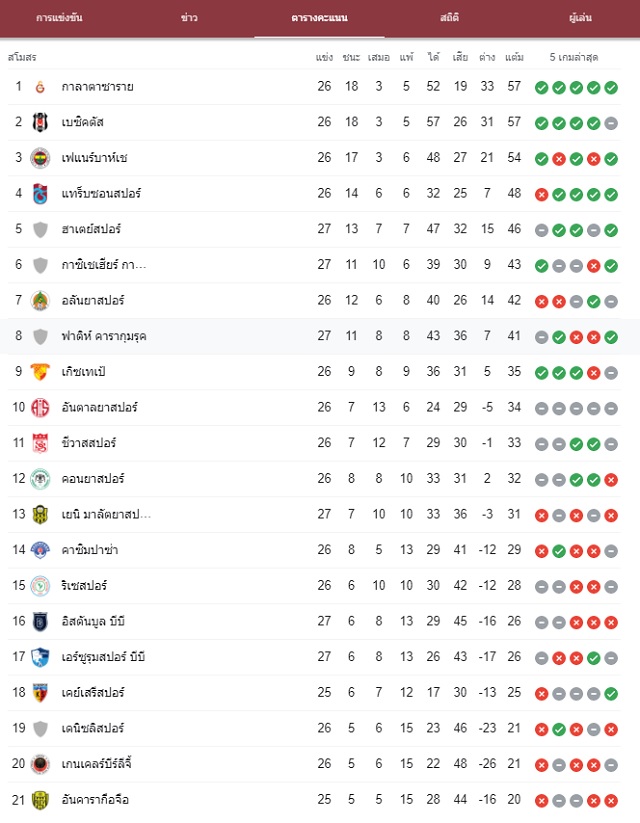Select the ผู้เล่น tab

(x=580, y=18)
